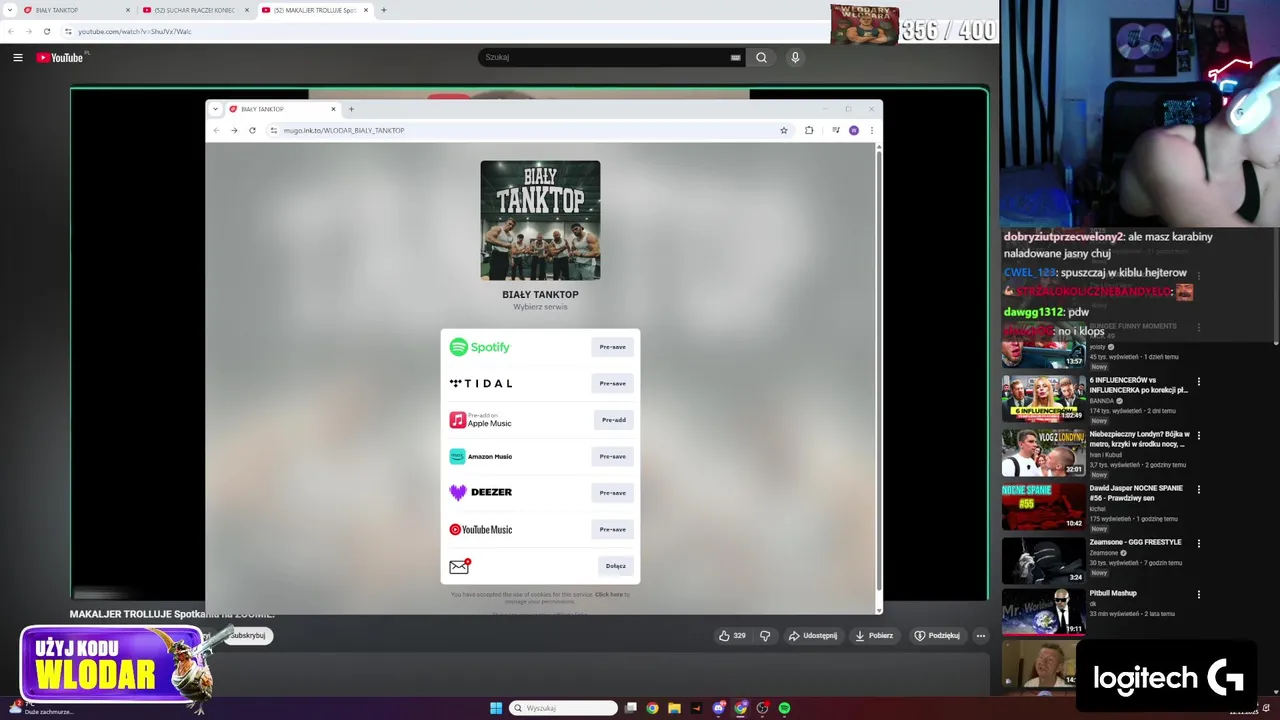Go forward in outer browser window
The image size is (1280, 720).
click(28, 31)
